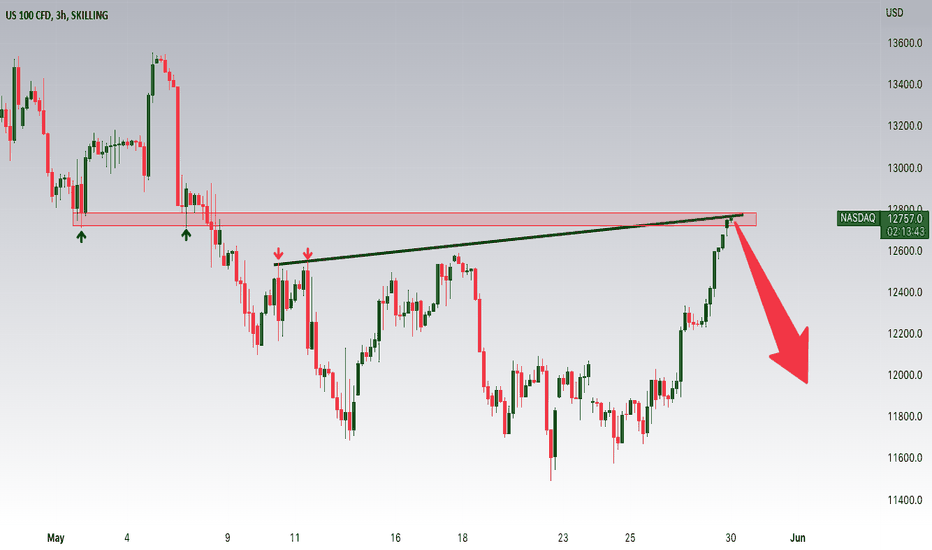Image resolution: width=932 pixels, height=550 pixels.
Task: Click the date label 4 on the time axis
Action: [x=127, y=538]
